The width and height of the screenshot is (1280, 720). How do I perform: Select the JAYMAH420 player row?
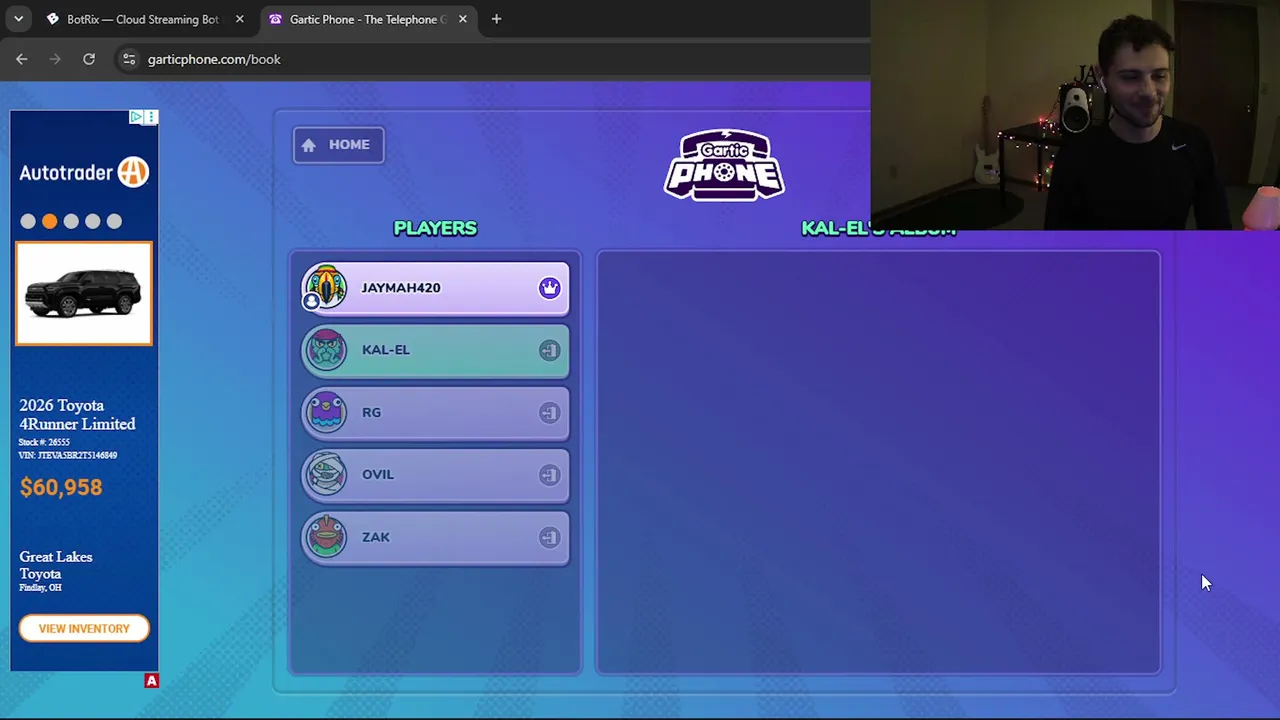(x=436, y=289)
